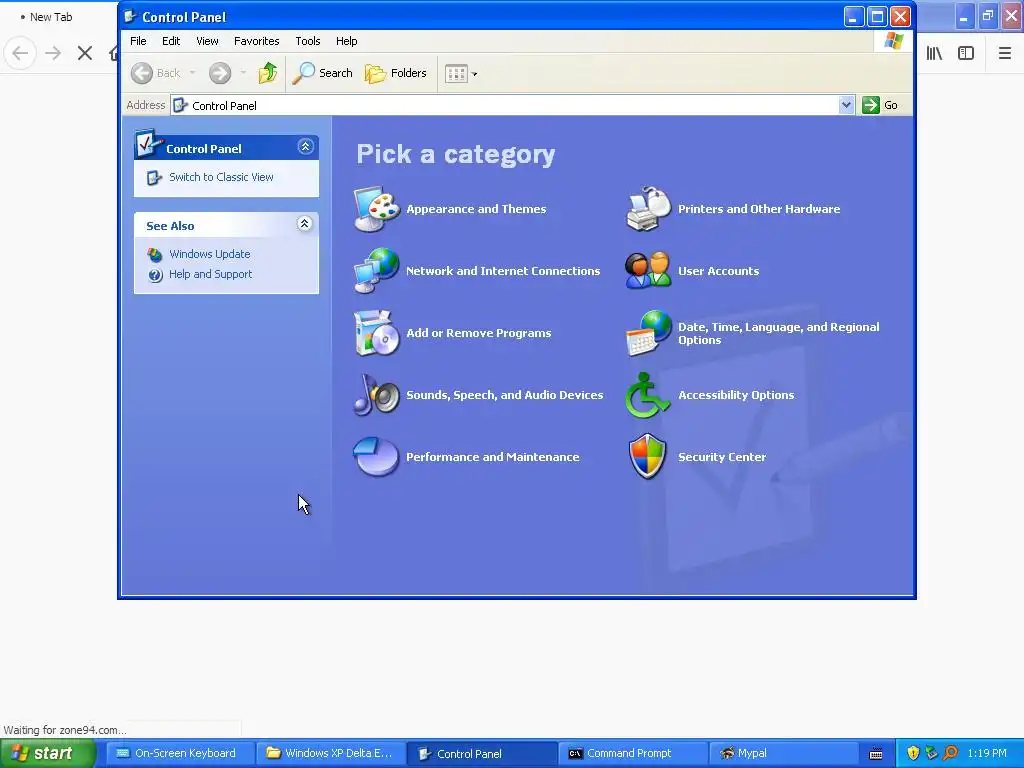Viewport: 1024px width, 768px height.
Task: Click Date, Time, Language, and Regional Options link
Action: click(x=778, y=333)
